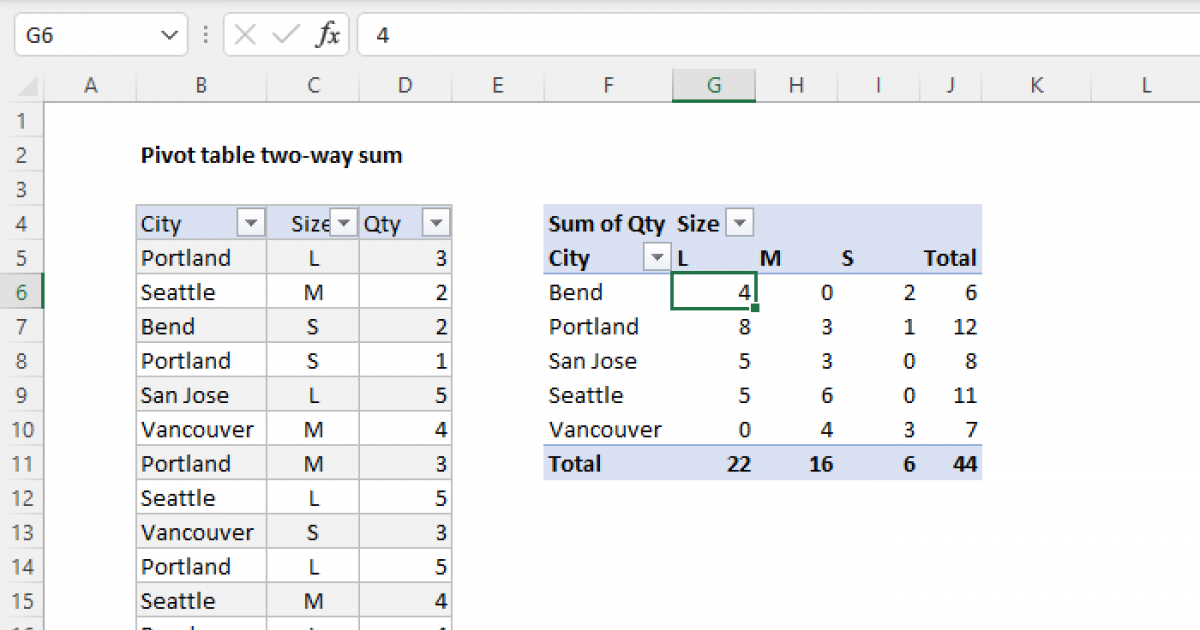The height and width of the screenshot is (630, 1200).
Task: Click the 'Sum of Qty' pivot header cell
Action: pyautogui.click(x=607, y=224)
